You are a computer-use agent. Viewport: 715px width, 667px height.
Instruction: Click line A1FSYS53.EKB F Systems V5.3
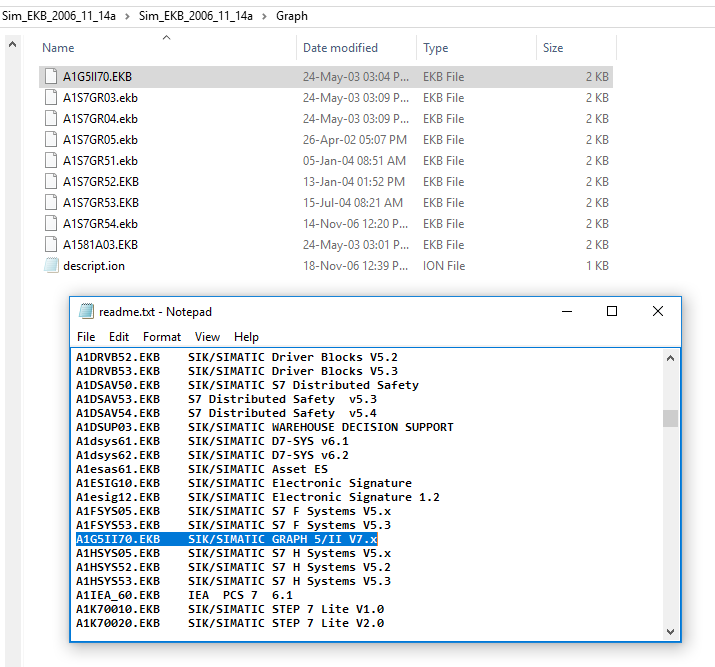pos(233,525)
